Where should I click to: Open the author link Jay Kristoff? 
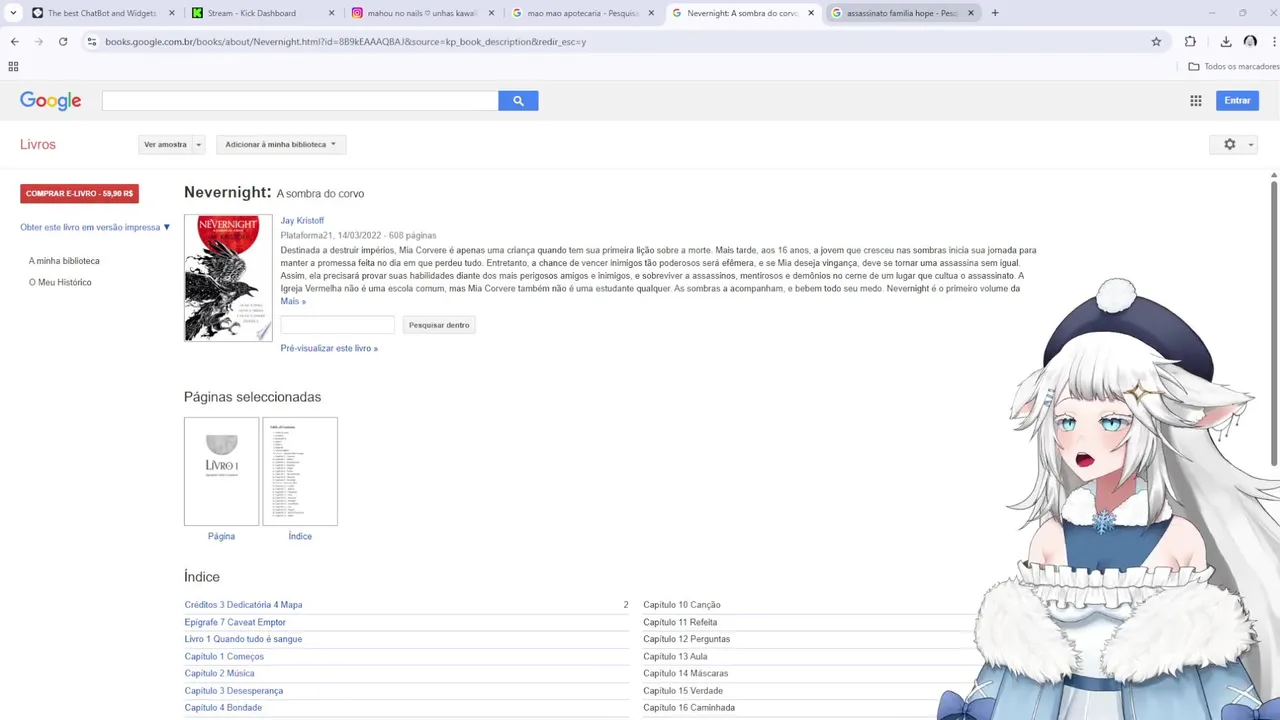pos(302,221)
